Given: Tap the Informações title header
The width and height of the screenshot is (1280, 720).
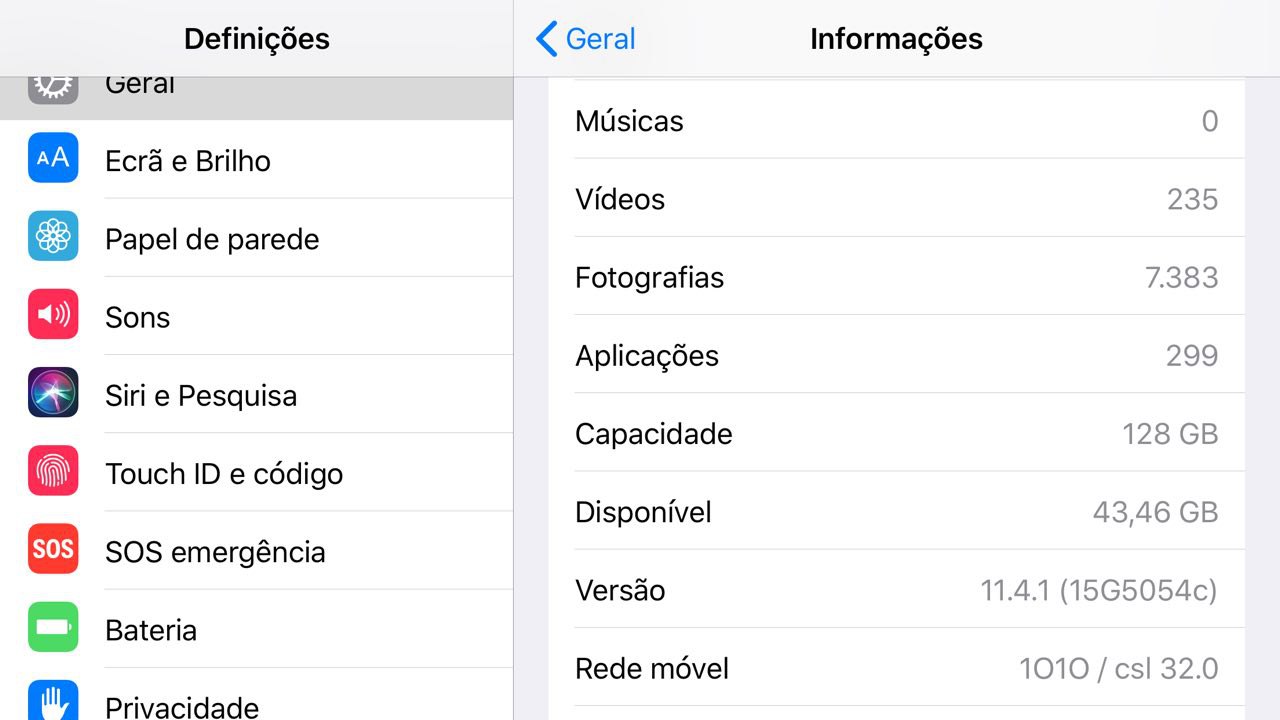Looking at the screenshot, I should pos(896,39).
